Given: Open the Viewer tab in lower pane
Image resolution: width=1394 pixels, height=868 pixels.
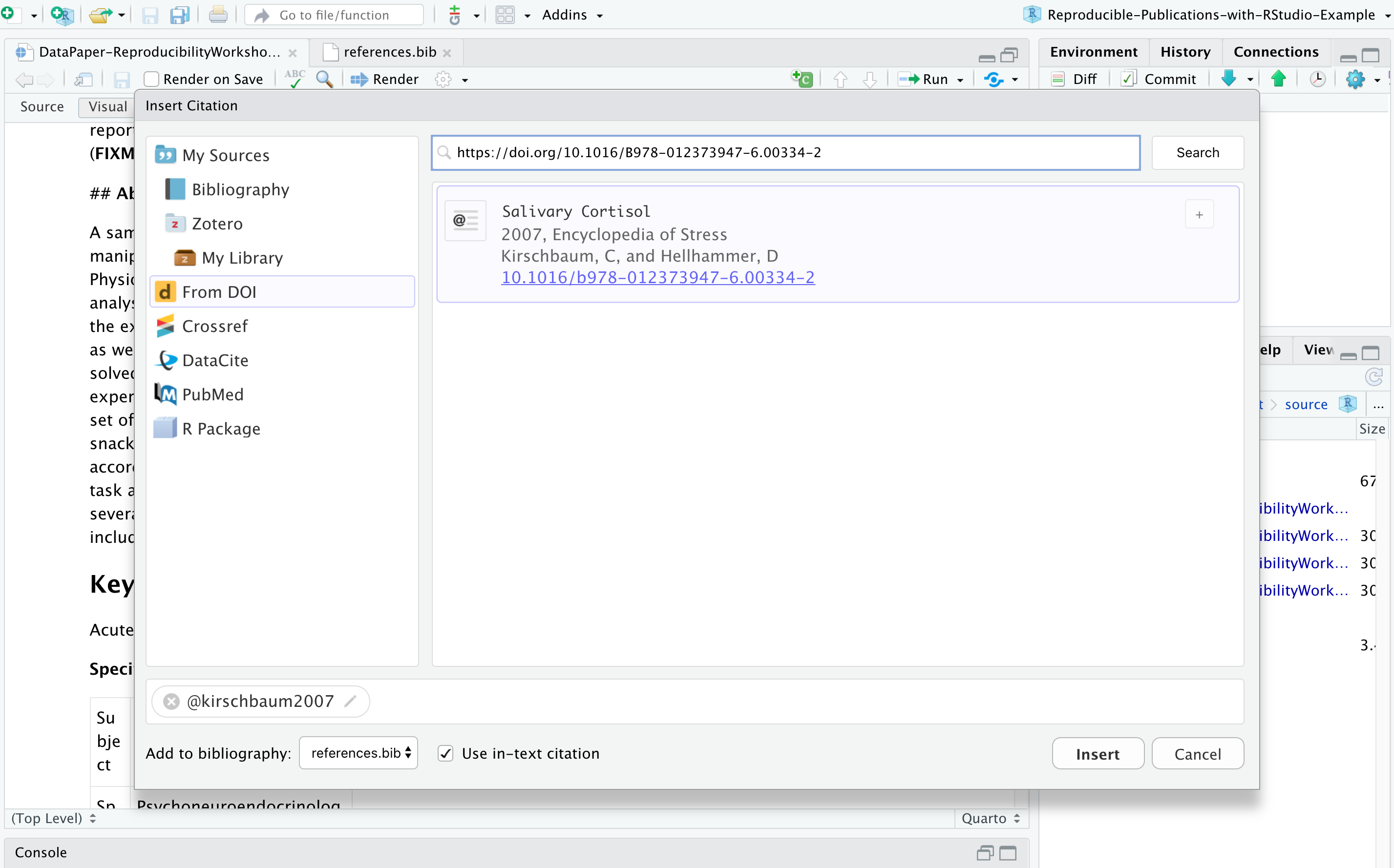Looking at the screenshot, I should coord(1318,350).
